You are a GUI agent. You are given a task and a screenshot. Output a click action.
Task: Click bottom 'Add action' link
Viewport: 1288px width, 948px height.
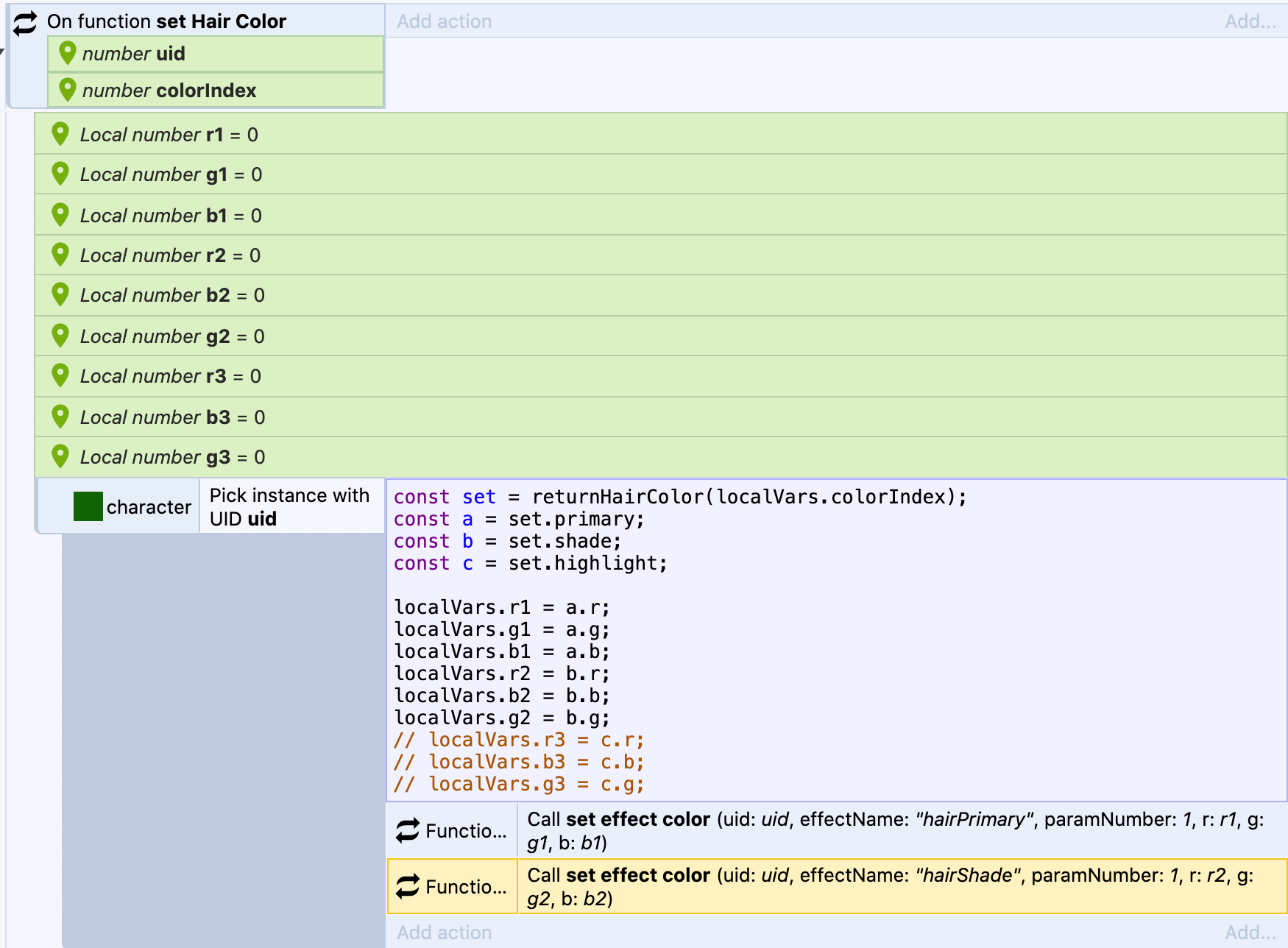pos(445,933)
